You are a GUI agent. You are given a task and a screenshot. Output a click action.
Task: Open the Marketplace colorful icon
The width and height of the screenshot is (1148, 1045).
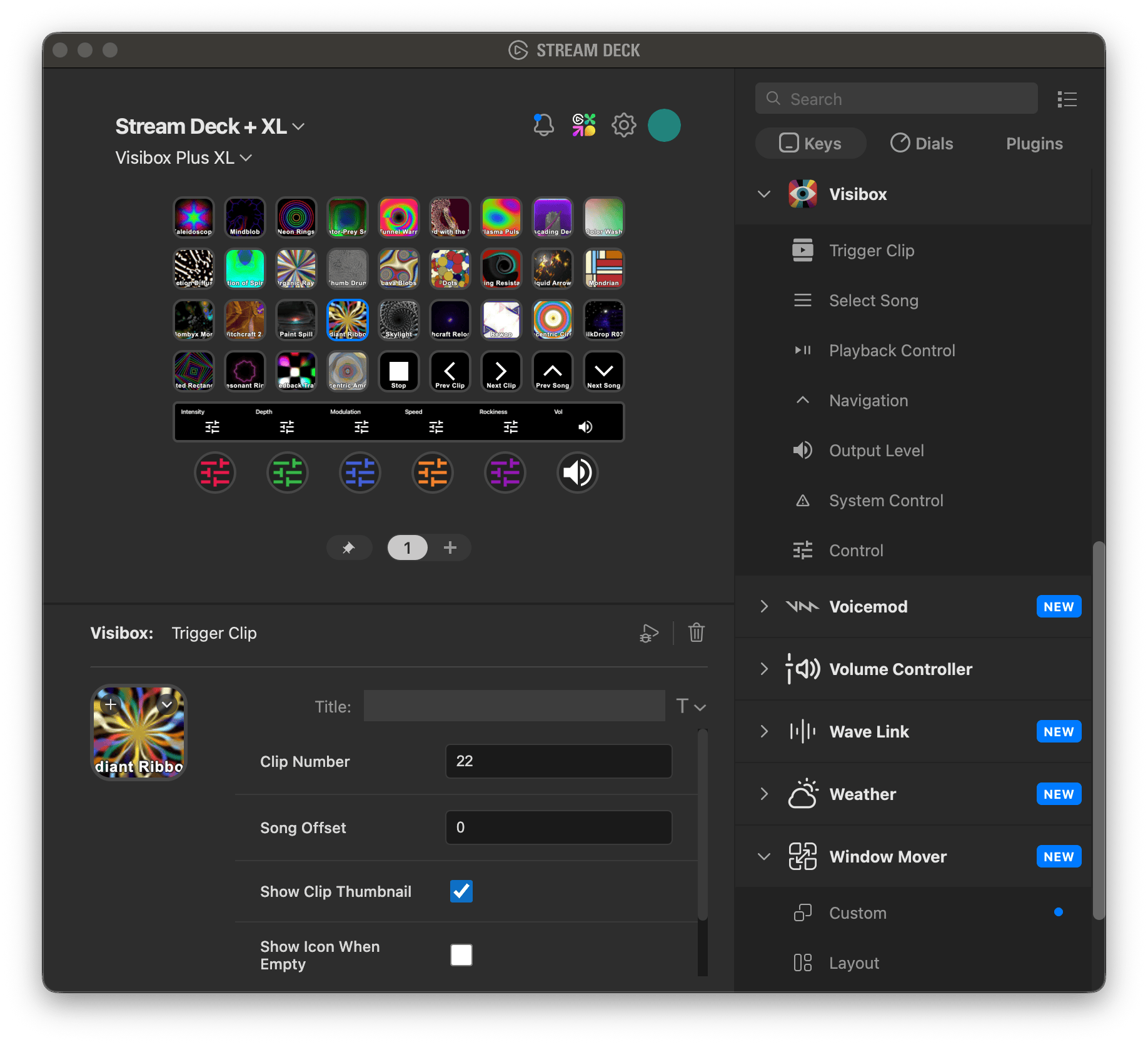[x=584, y=125]
